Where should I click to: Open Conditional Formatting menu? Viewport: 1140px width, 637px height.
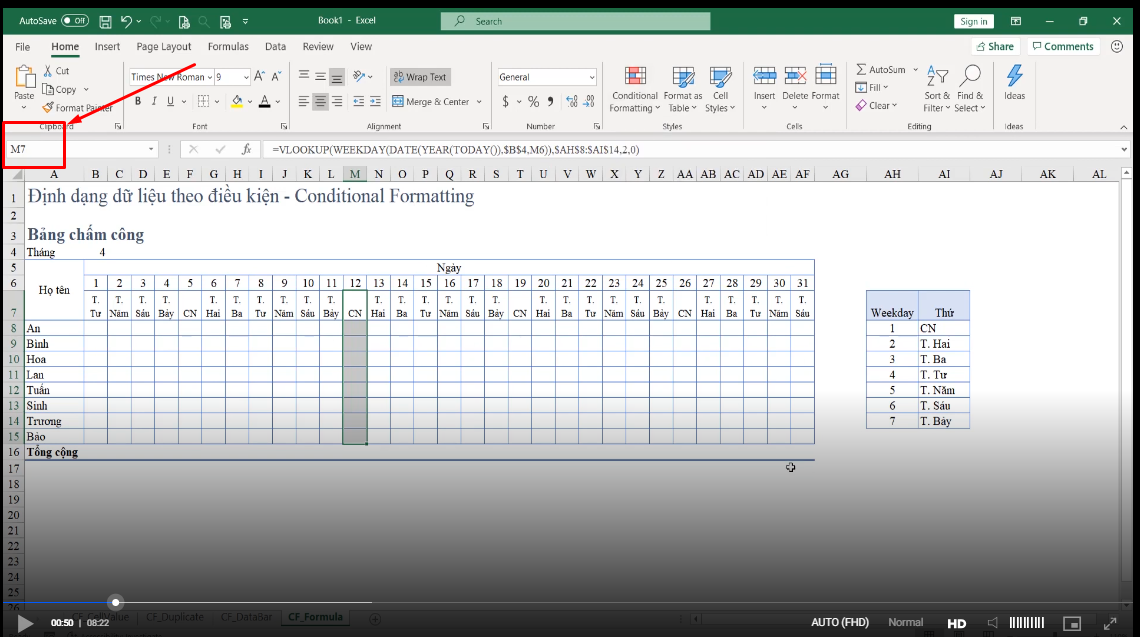click(x=634, y=90)
